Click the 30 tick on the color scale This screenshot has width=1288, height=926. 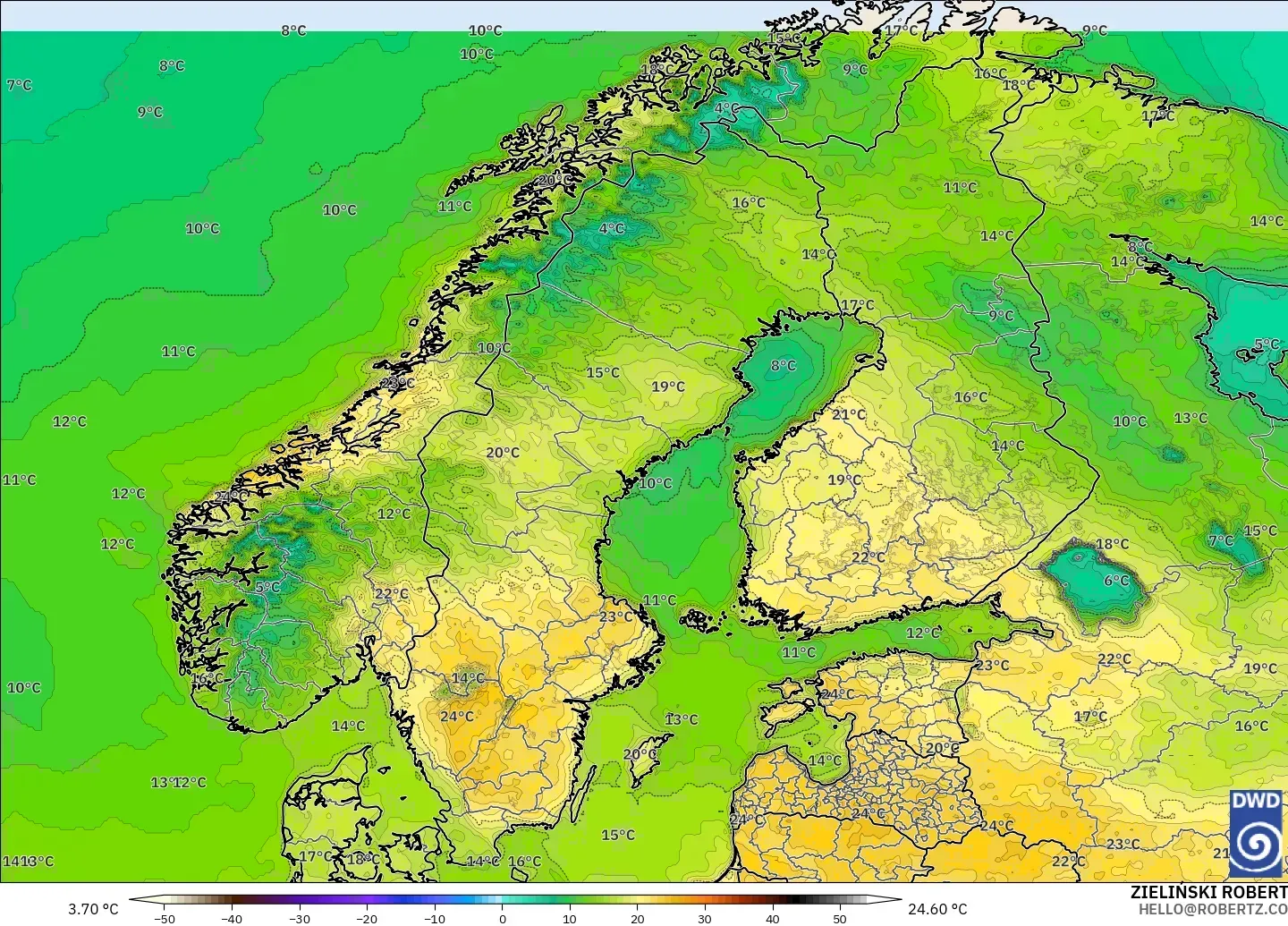(x=705, y=919)
